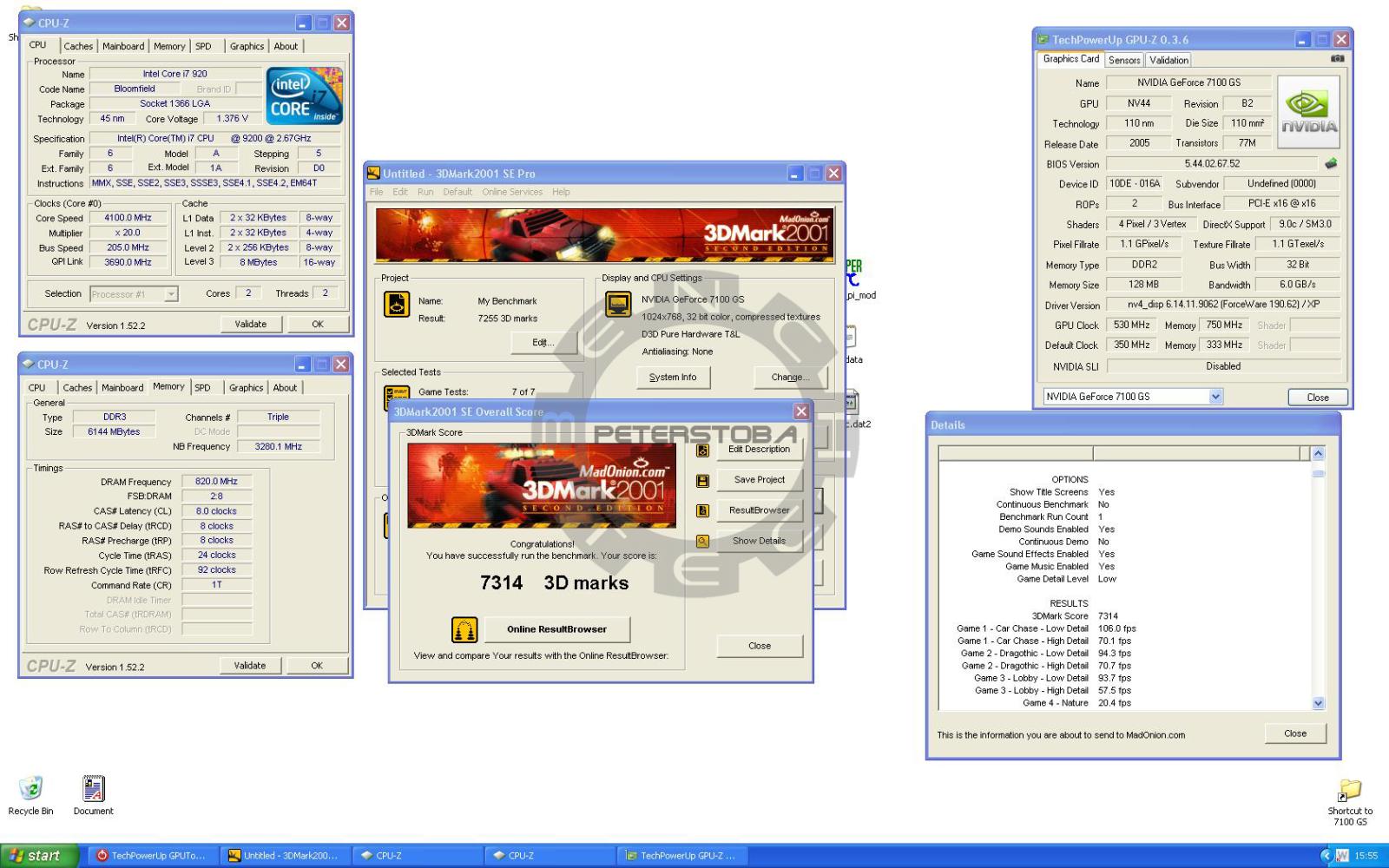This screenshot has width=1389, height=868.
Task: Open Memory tab in top CPU-Z window
Action: tap(169, 47)
